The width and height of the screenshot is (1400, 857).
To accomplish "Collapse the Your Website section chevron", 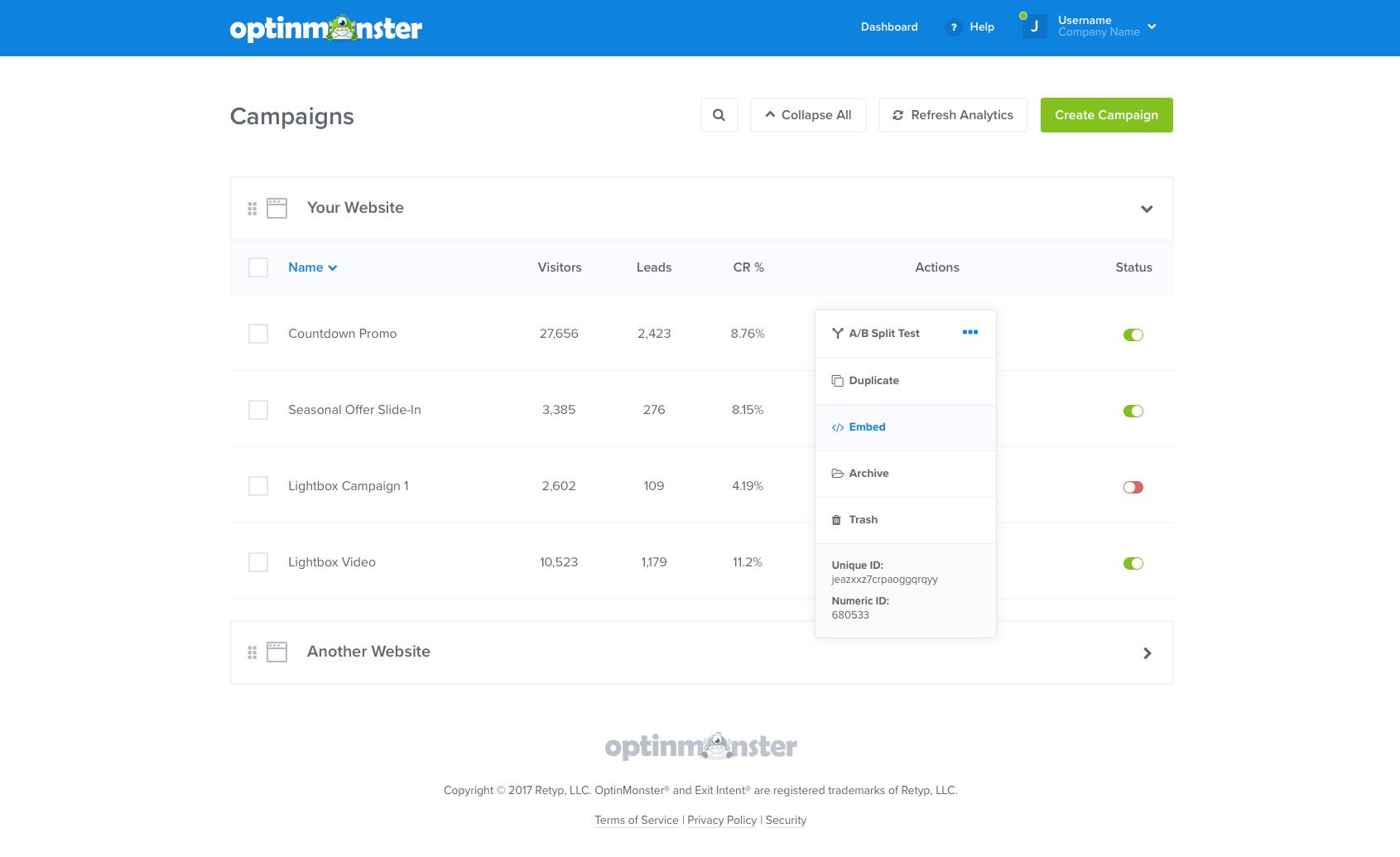I will tap(1147, 209).
